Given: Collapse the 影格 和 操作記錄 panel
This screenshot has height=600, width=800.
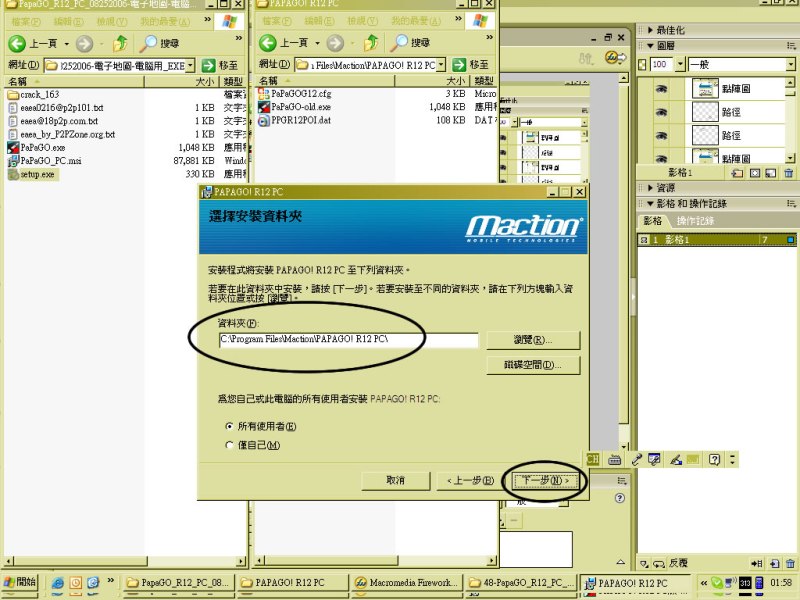Looking at the screenshot, I should (651, 204).
